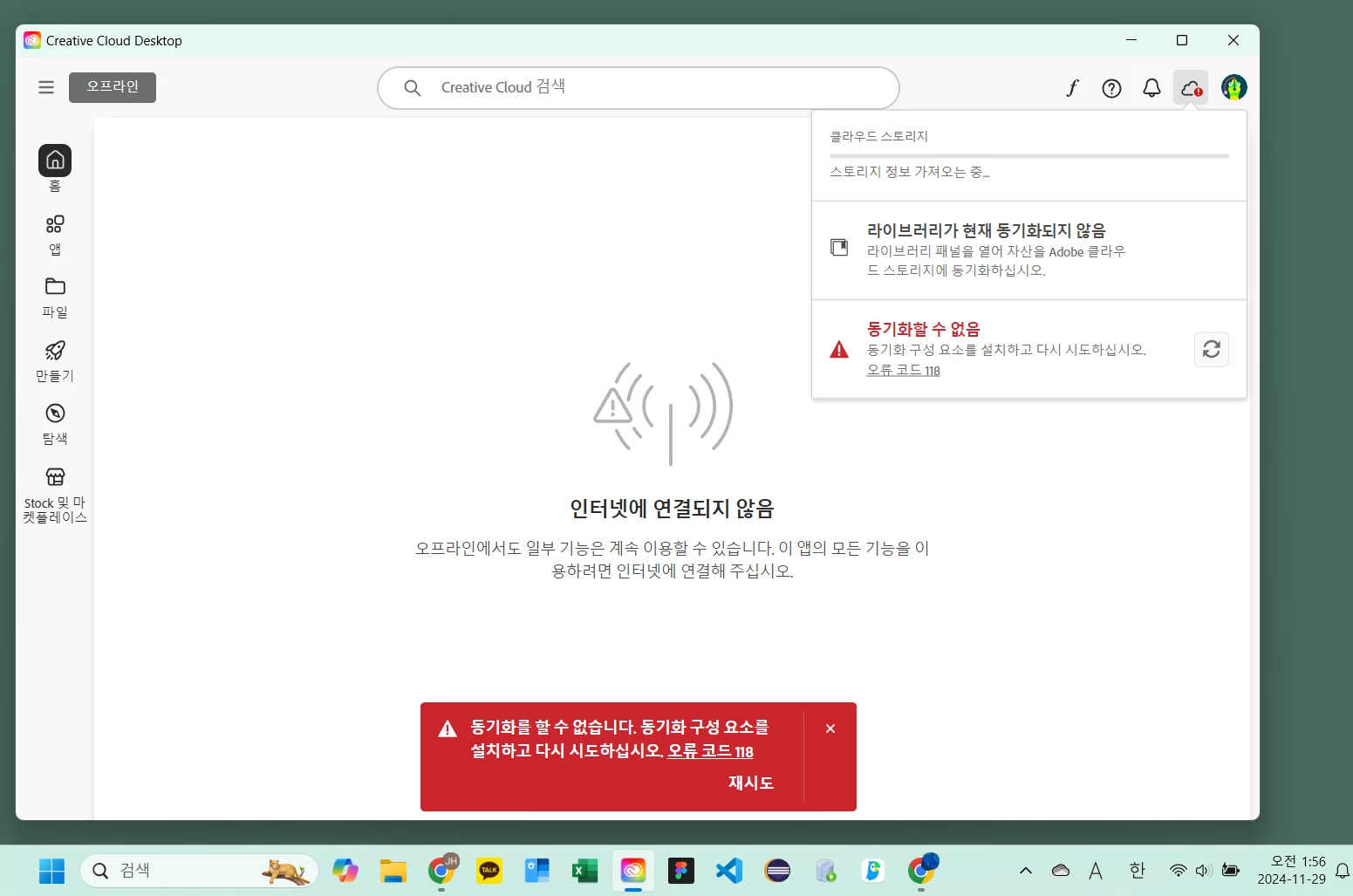Open Stock 및 마켓플레이스 section
1353x896 pixels.
(x=55, y=495)
